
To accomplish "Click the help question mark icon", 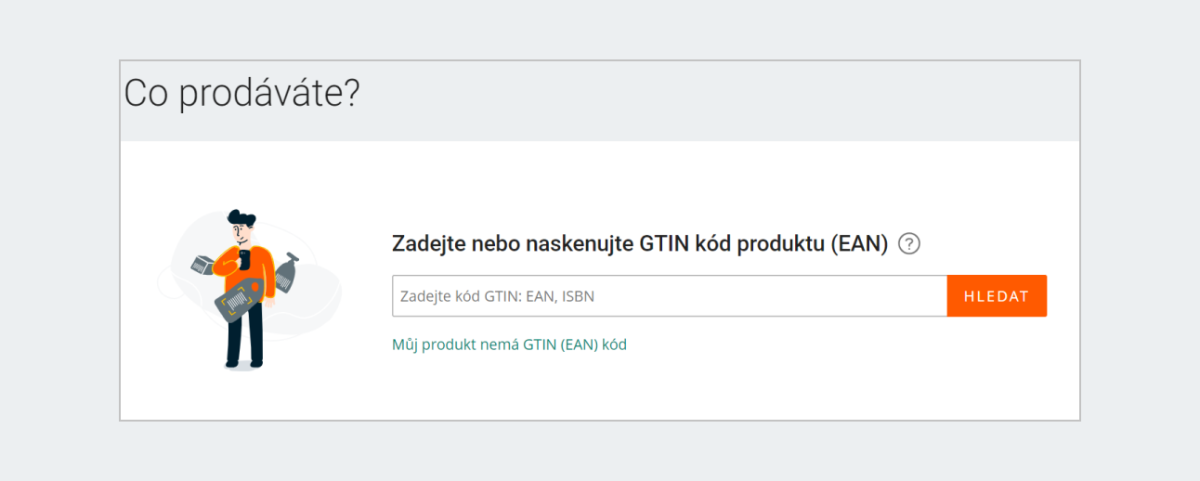I will (909, 243).
